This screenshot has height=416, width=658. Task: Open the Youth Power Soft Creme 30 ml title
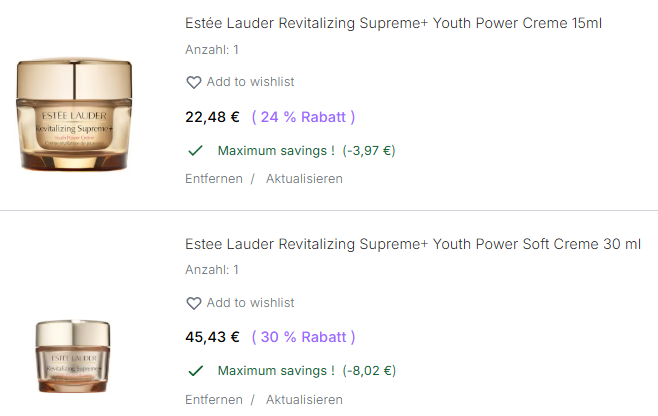(413, 244)
